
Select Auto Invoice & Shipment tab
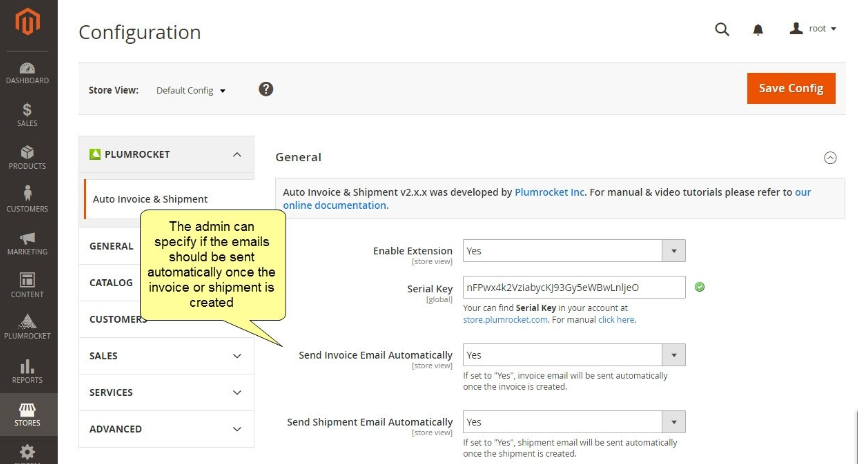(150, 199)
